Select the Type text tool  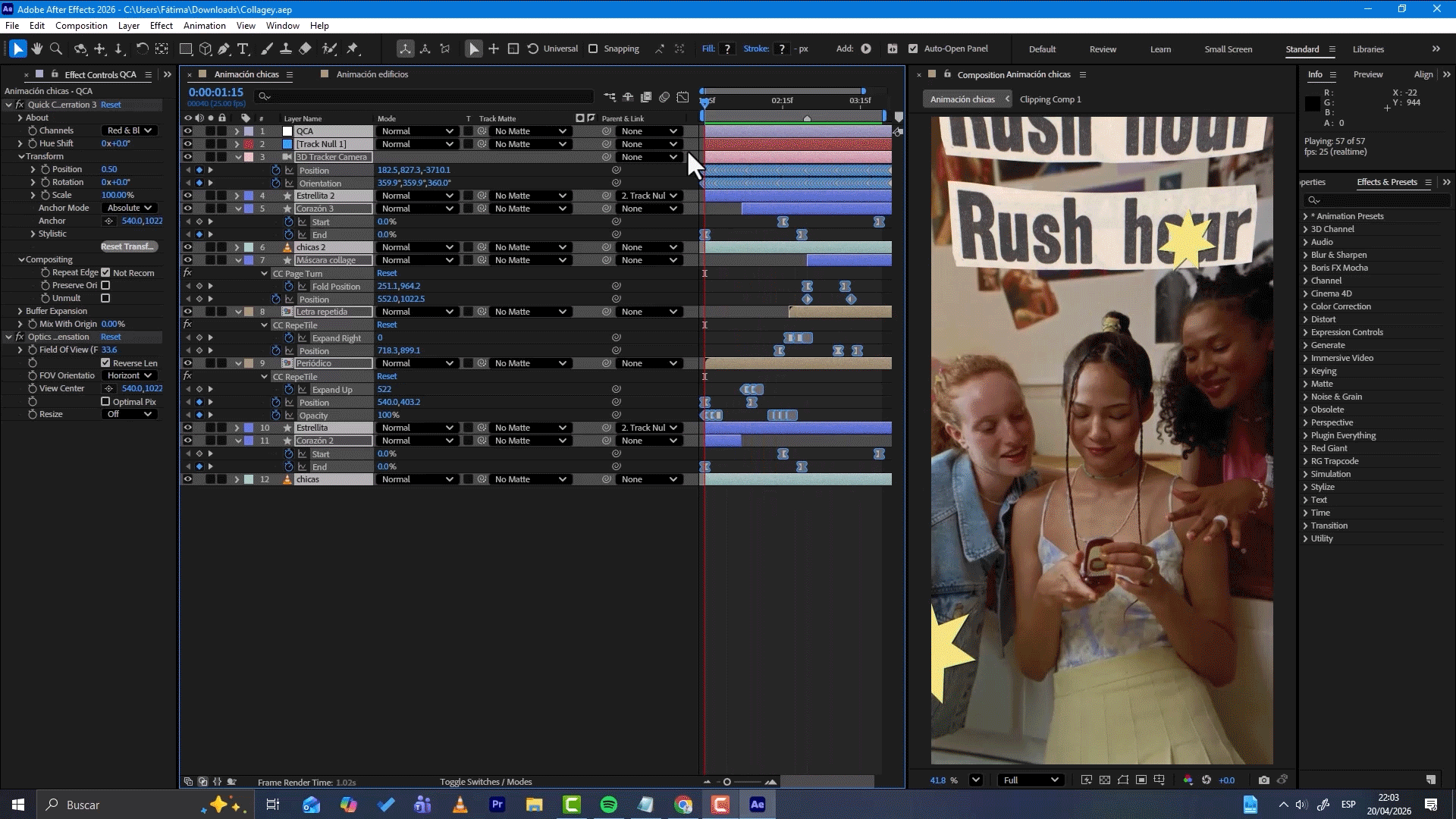pyautogui.click(x=243, y=49)
